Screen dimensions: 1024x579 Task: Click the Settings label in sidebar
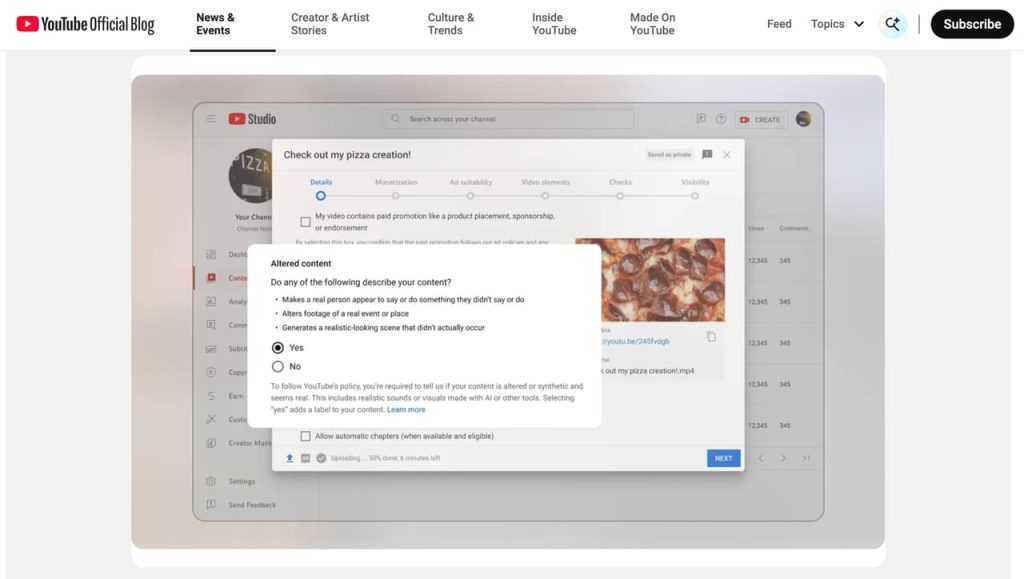pos(242,482)
